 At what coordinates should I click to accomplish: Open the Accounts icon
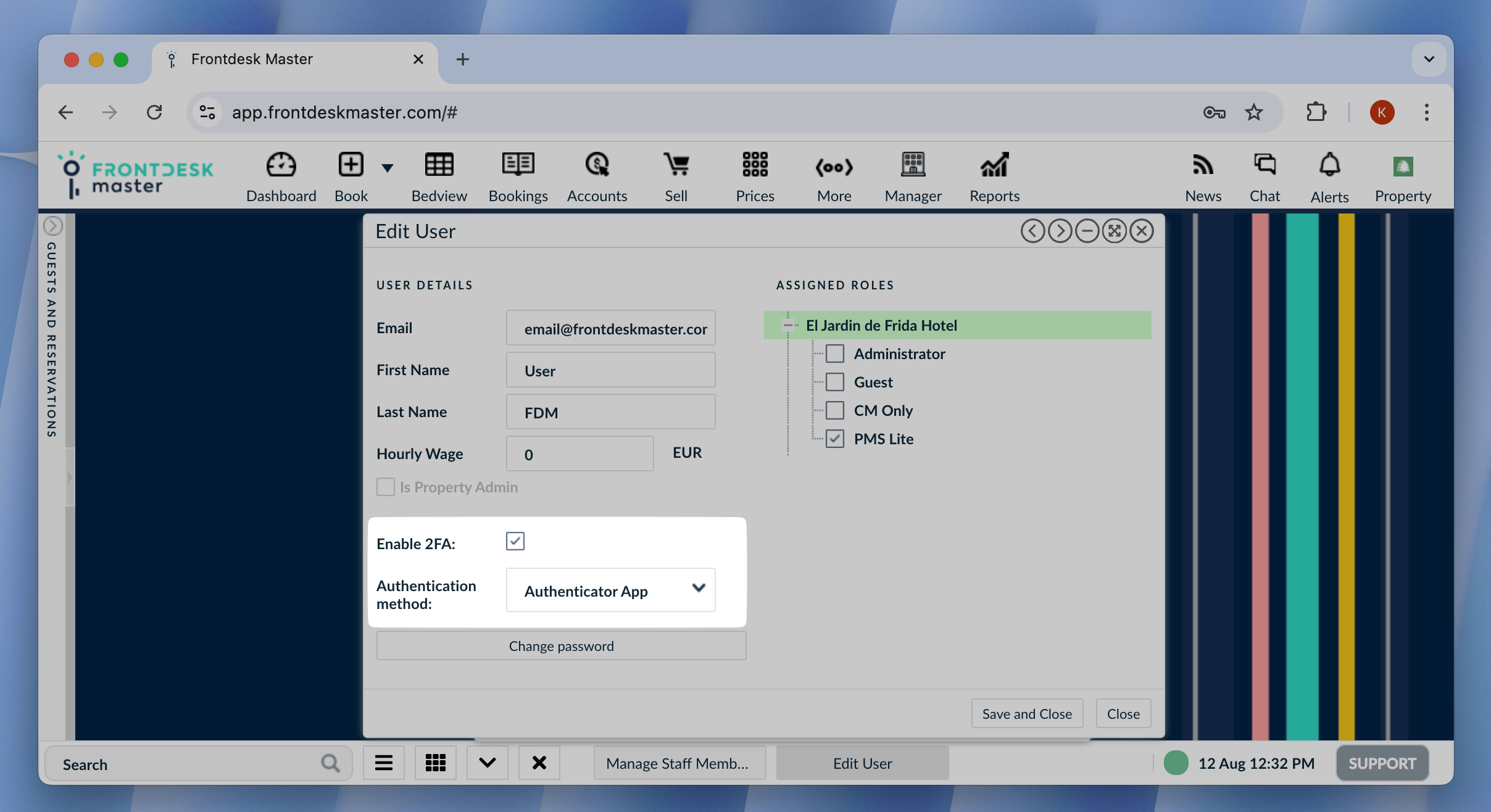pos(597,165)
